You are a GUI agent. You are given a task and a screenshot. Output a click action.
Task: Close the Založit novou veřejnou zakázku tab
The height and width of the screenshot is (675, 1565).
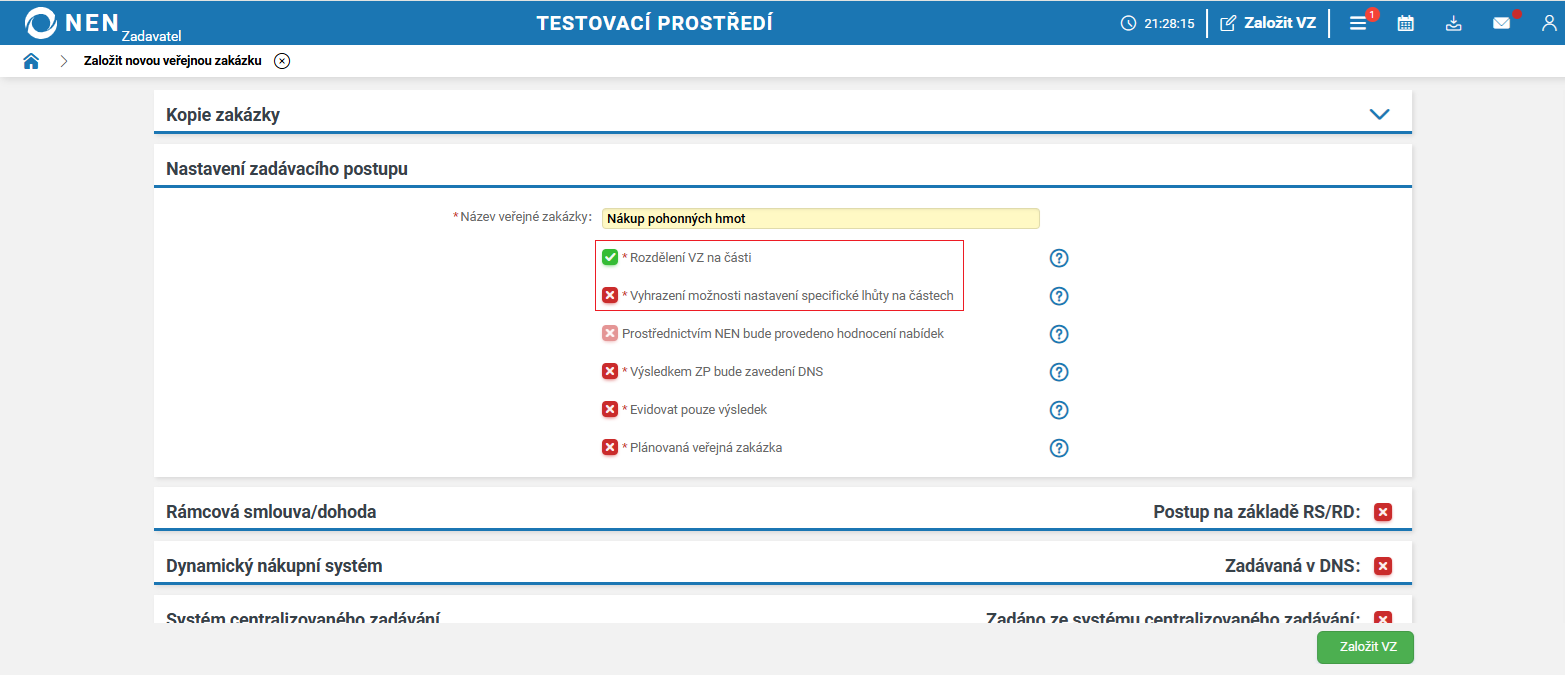[x=282, y=60]
